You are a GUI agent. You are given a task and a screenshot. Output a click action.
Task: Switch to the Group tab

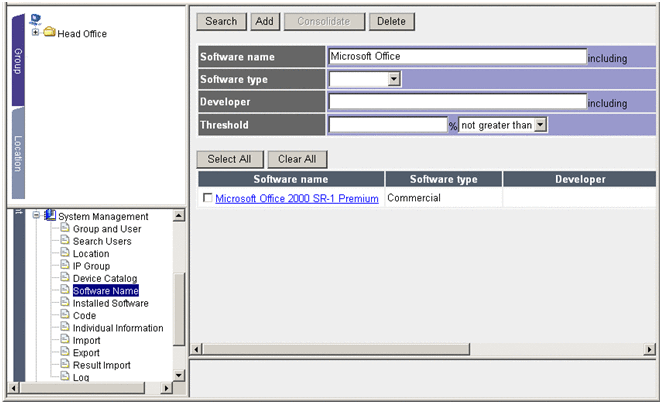(18, 60)
